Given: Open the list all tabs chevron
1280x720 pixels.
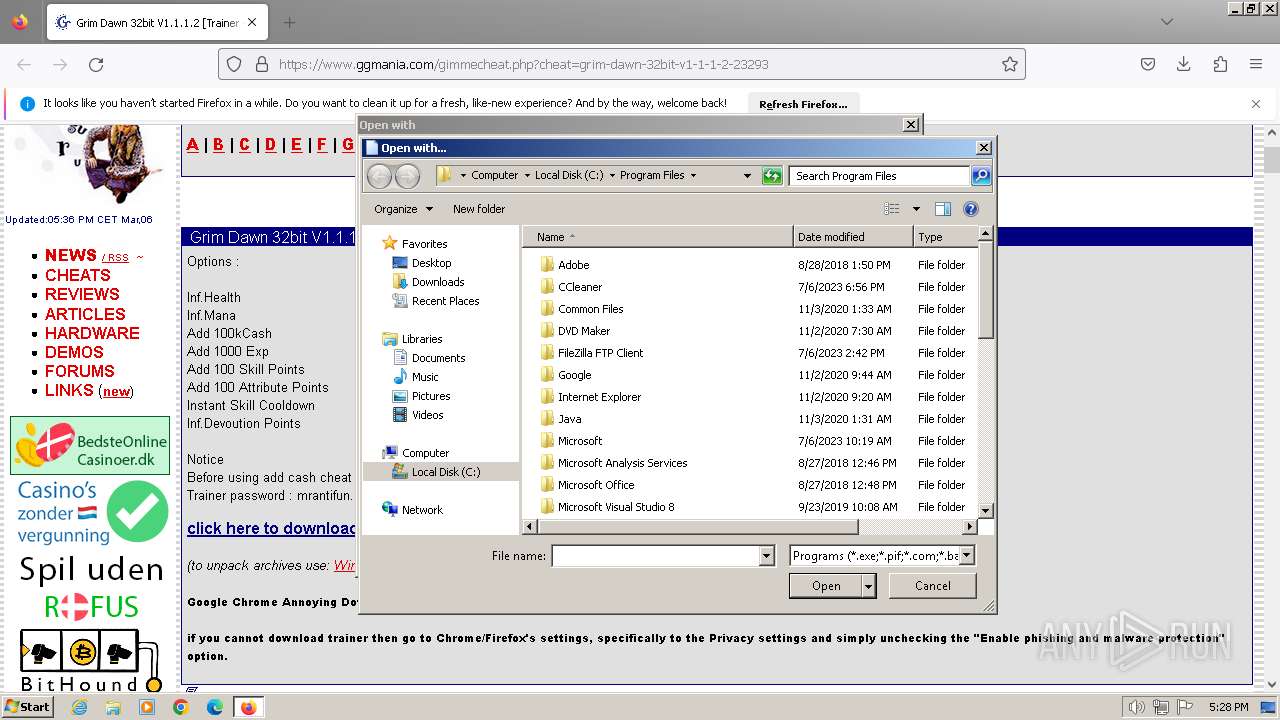Looking at the screenshot, I should (x=1167, y=22).
